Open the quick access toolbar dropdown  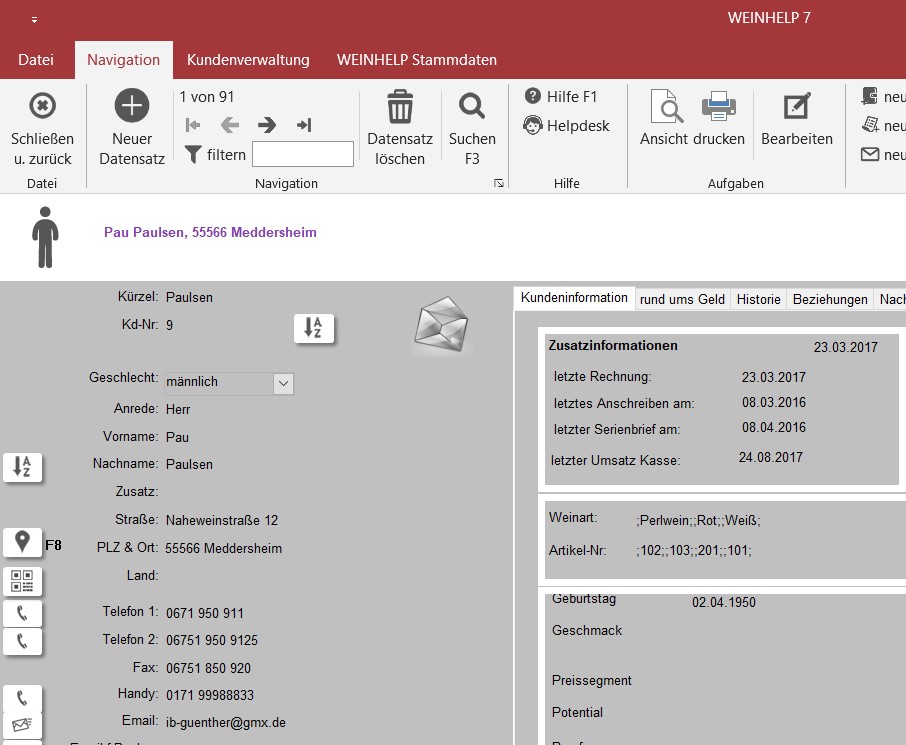point(34,20)
